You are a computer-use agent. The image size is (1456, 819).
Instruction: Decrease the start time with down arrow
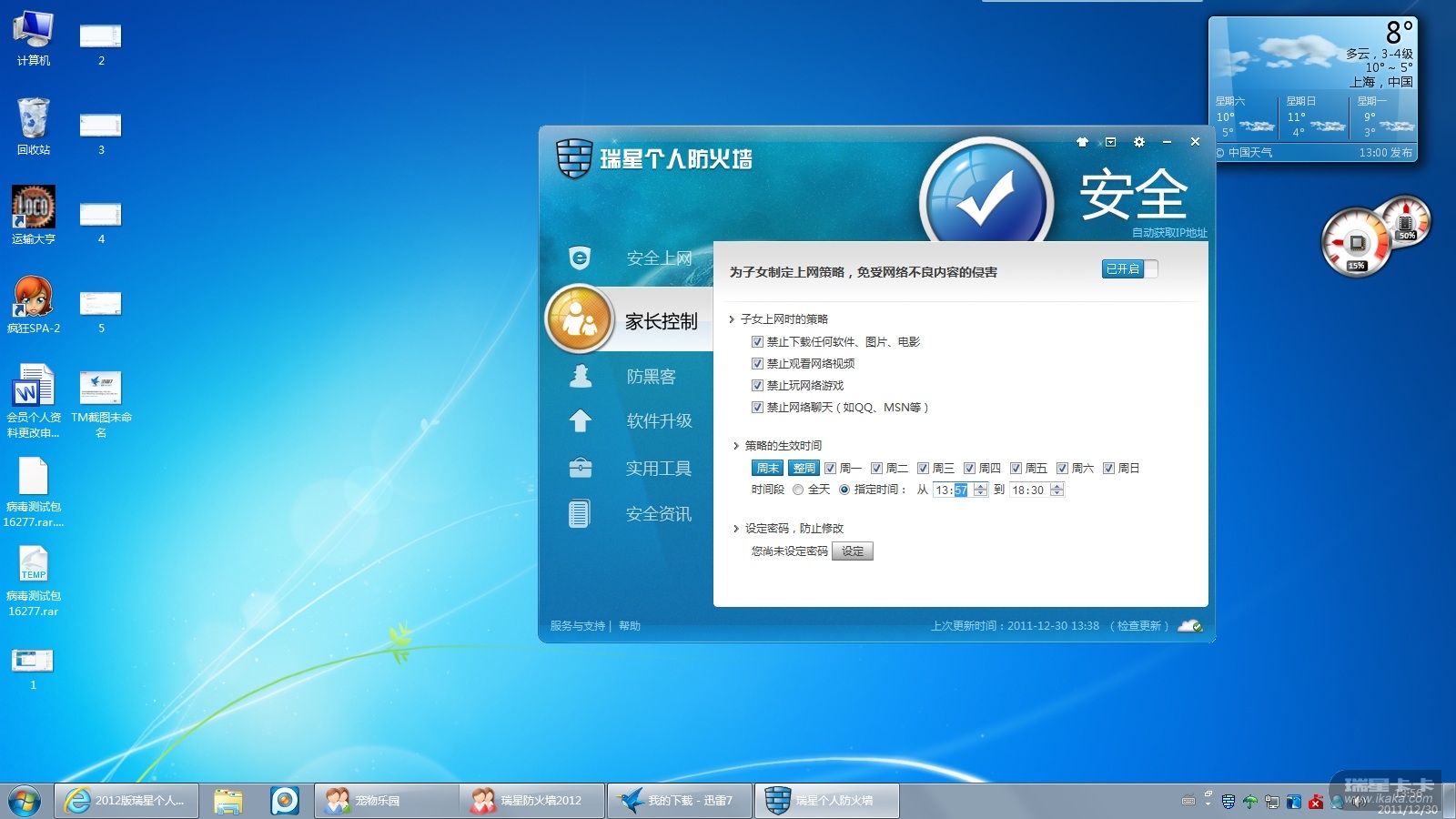click(980, 493)
